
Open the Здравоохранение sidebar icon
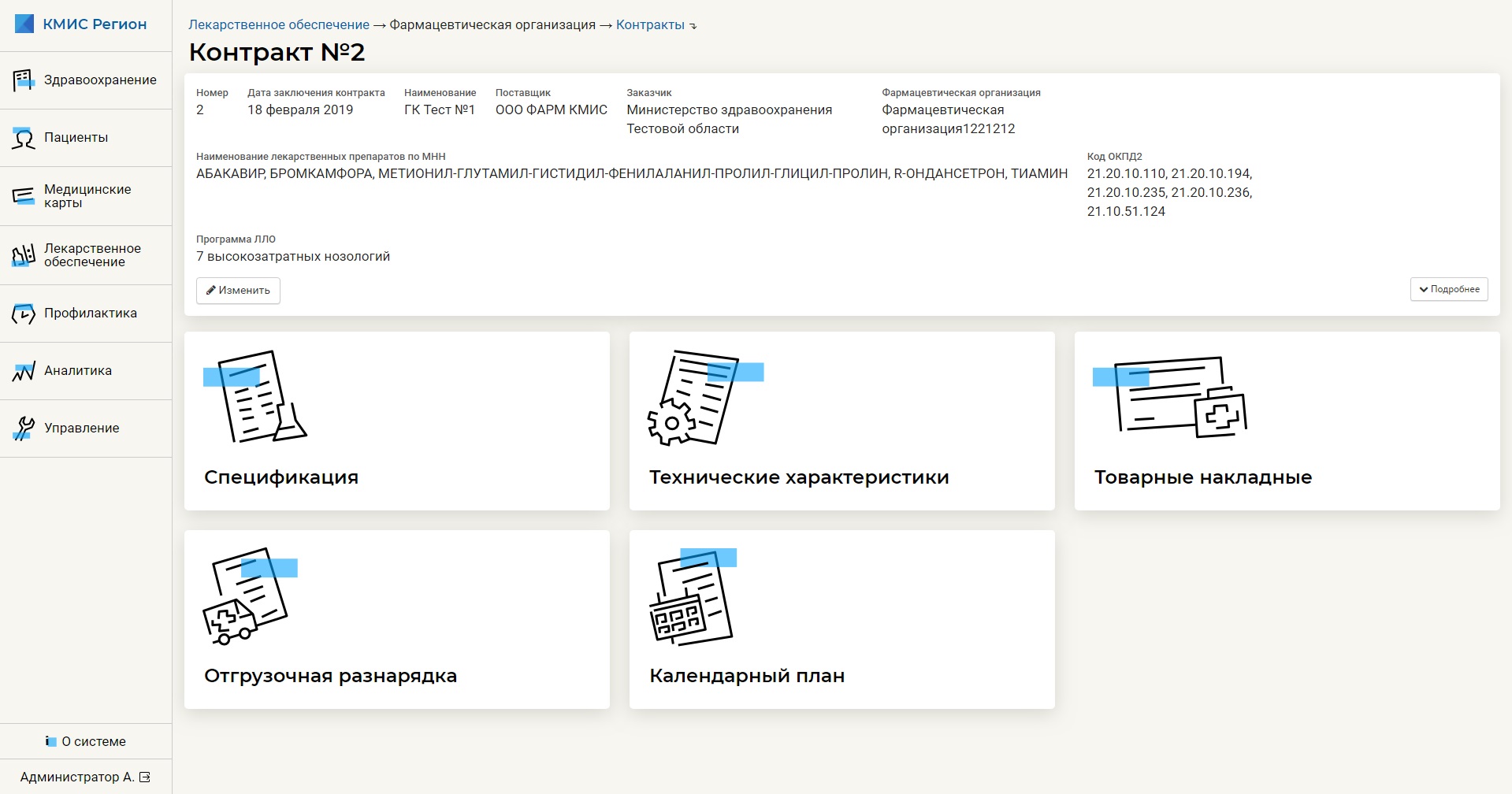pos(24,80)
